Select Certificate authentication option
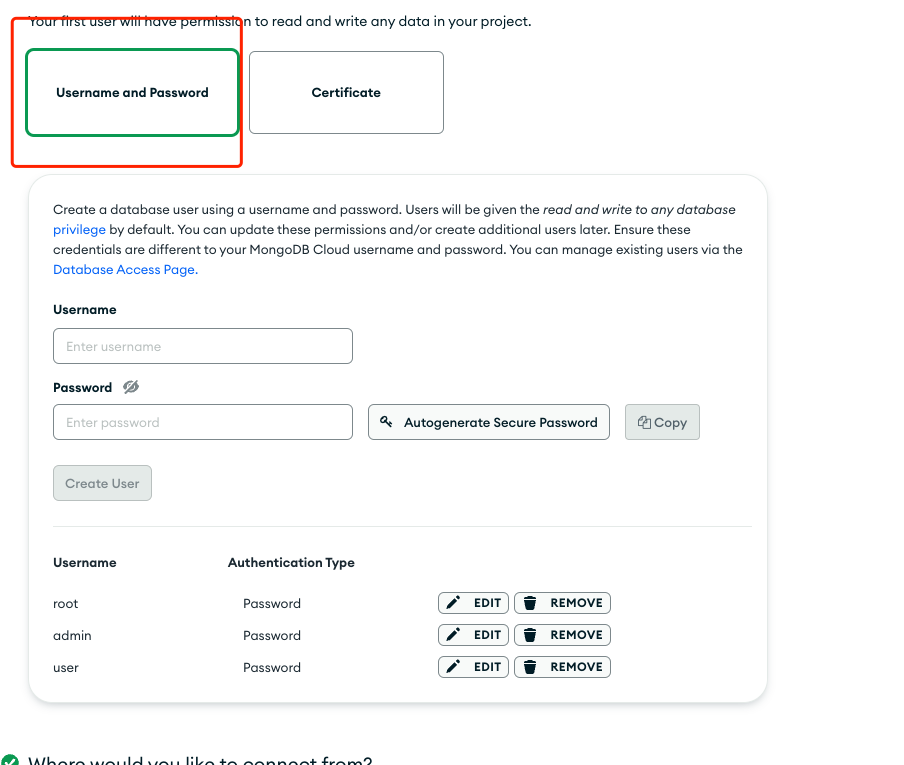This screenshot has height=765, width=904. (346, 93)
